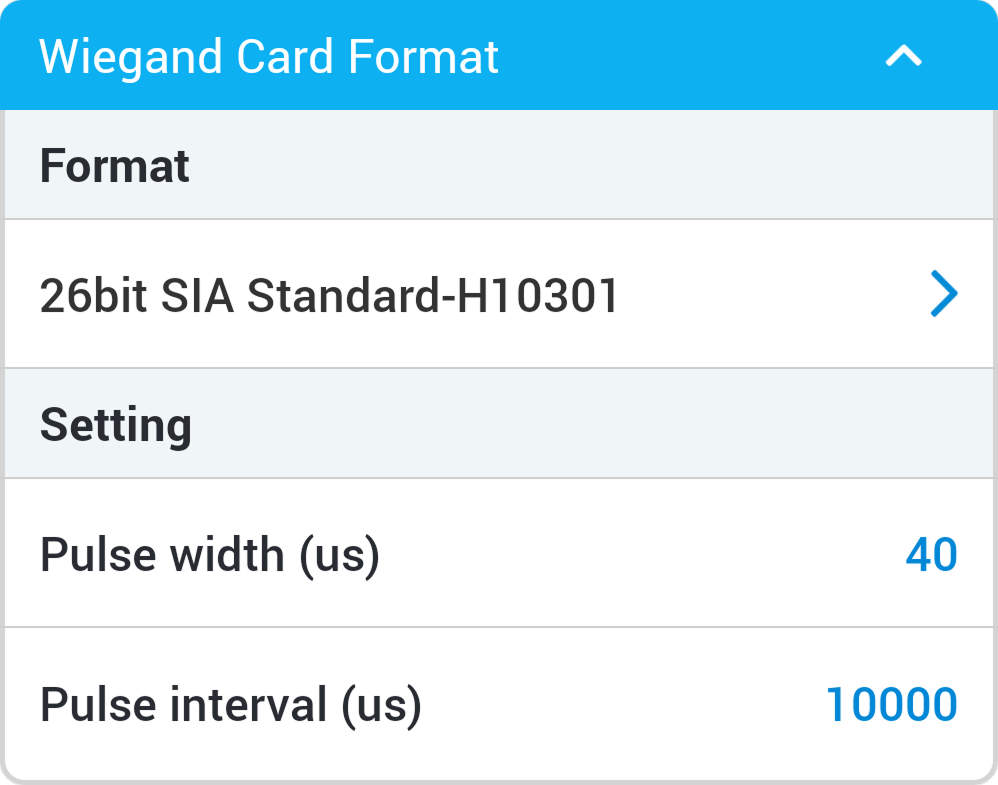Open the Pulse width (us) setting row
Screen dimensions: 998x785
[x=500, y=554]
